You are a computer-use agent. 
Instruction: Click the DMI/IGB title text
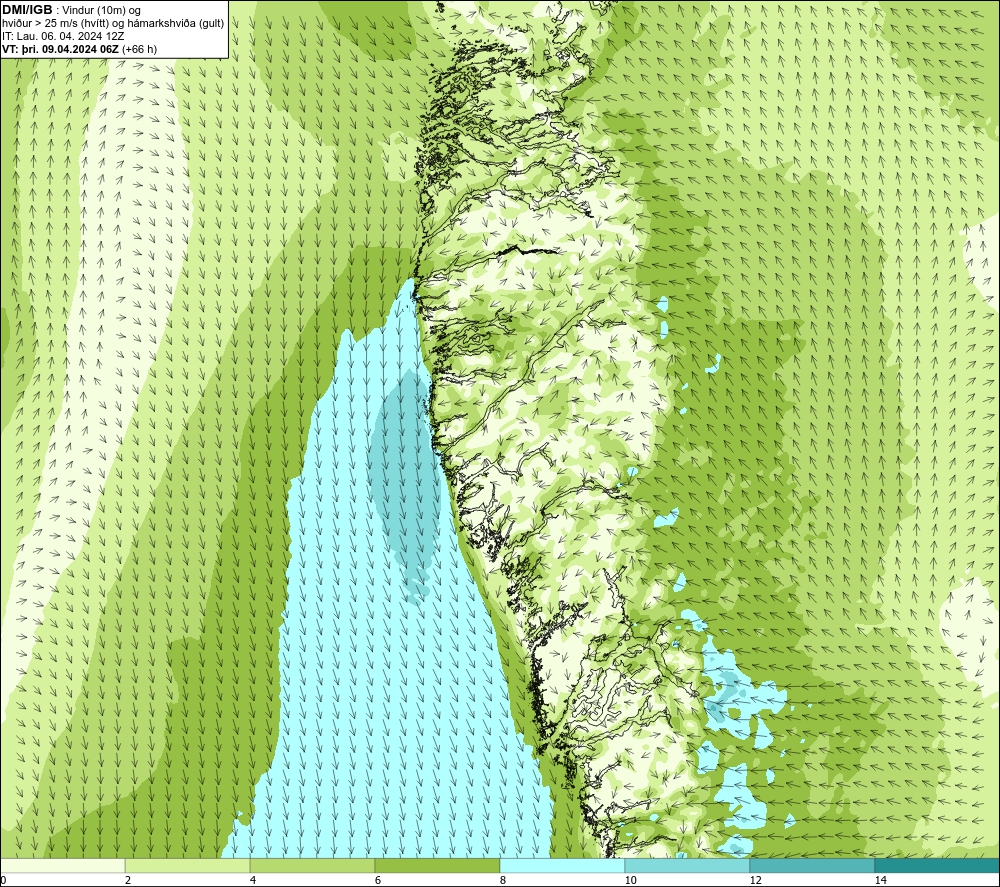point(27,10)
